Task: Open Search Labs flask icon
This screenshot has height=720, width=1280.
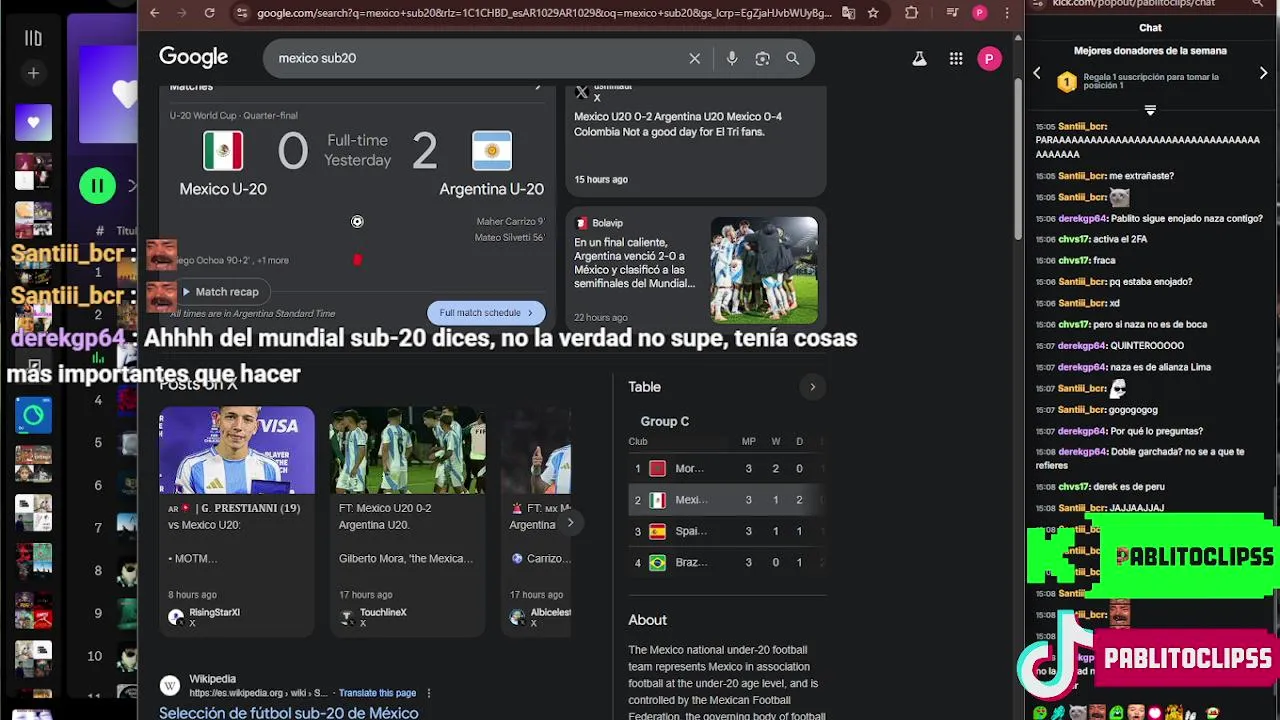Action: pyautogui.click(x=919, y=59)
